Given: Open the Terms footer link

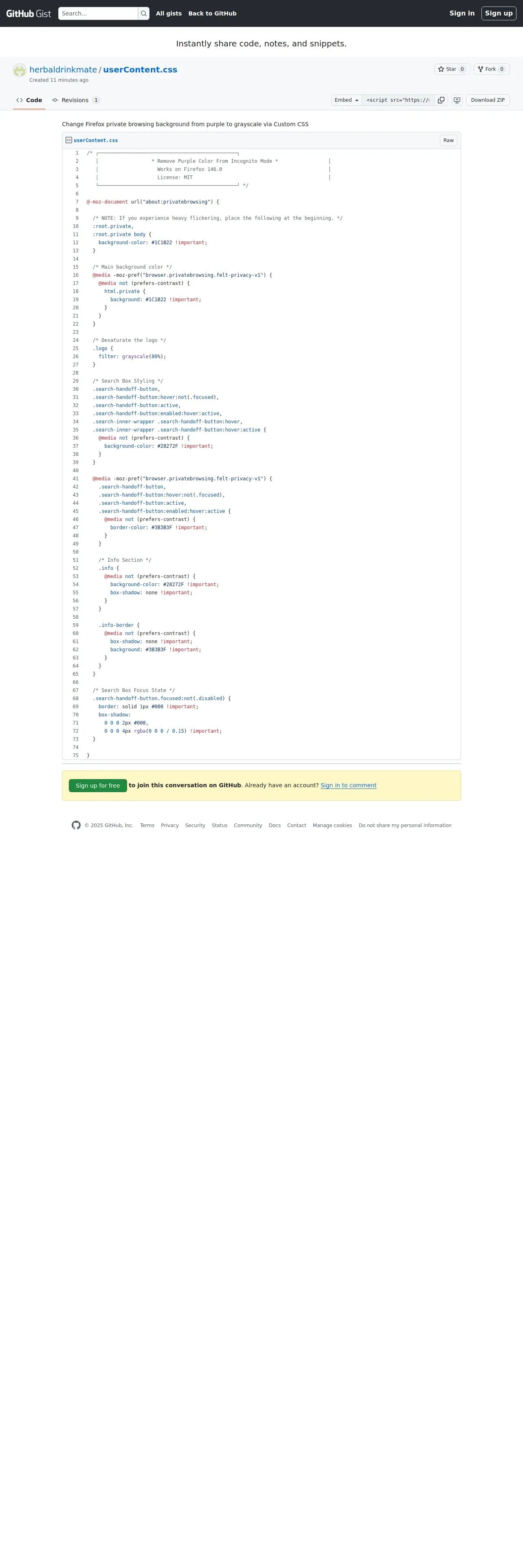Looking at the screenshot, I should pyautogui.click(x=147, y=826).
